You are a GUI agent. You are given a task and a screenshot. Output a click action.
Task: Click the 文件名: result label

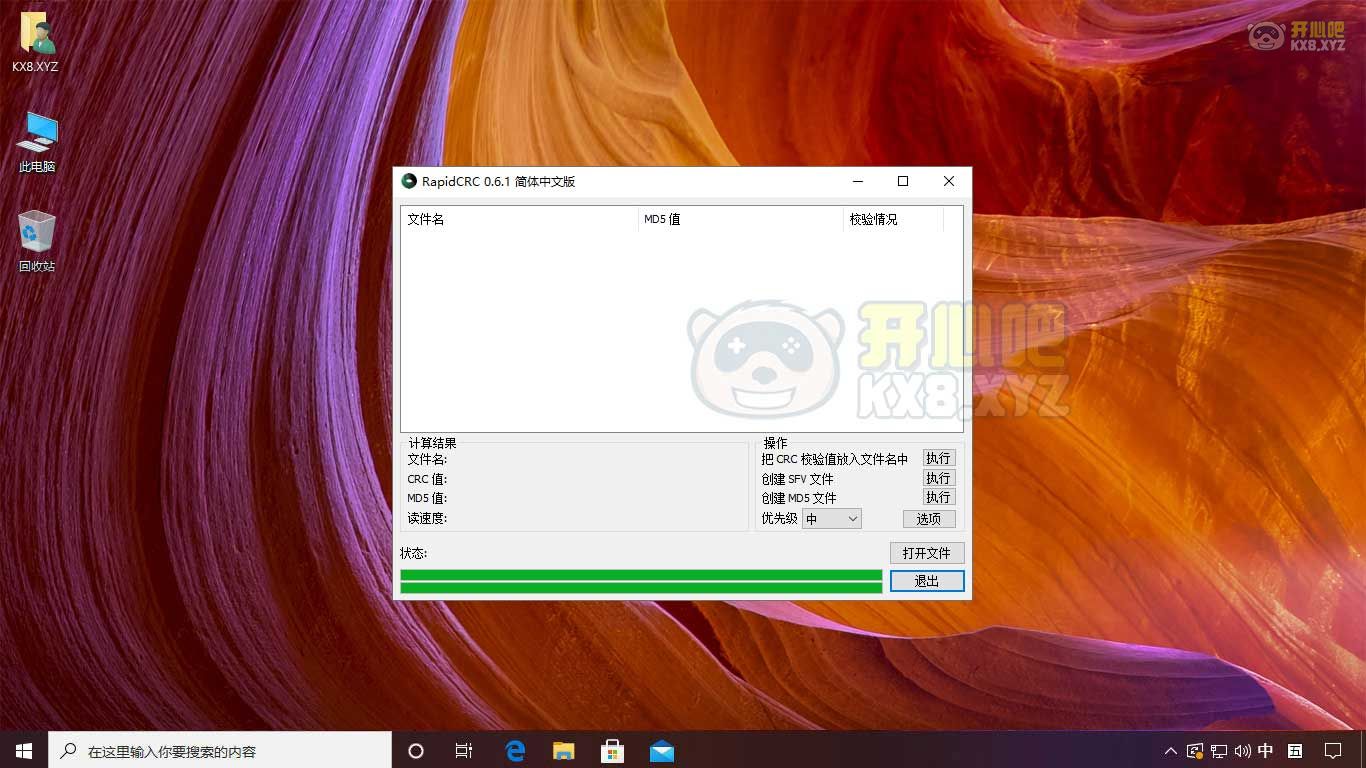click(427, 459)
